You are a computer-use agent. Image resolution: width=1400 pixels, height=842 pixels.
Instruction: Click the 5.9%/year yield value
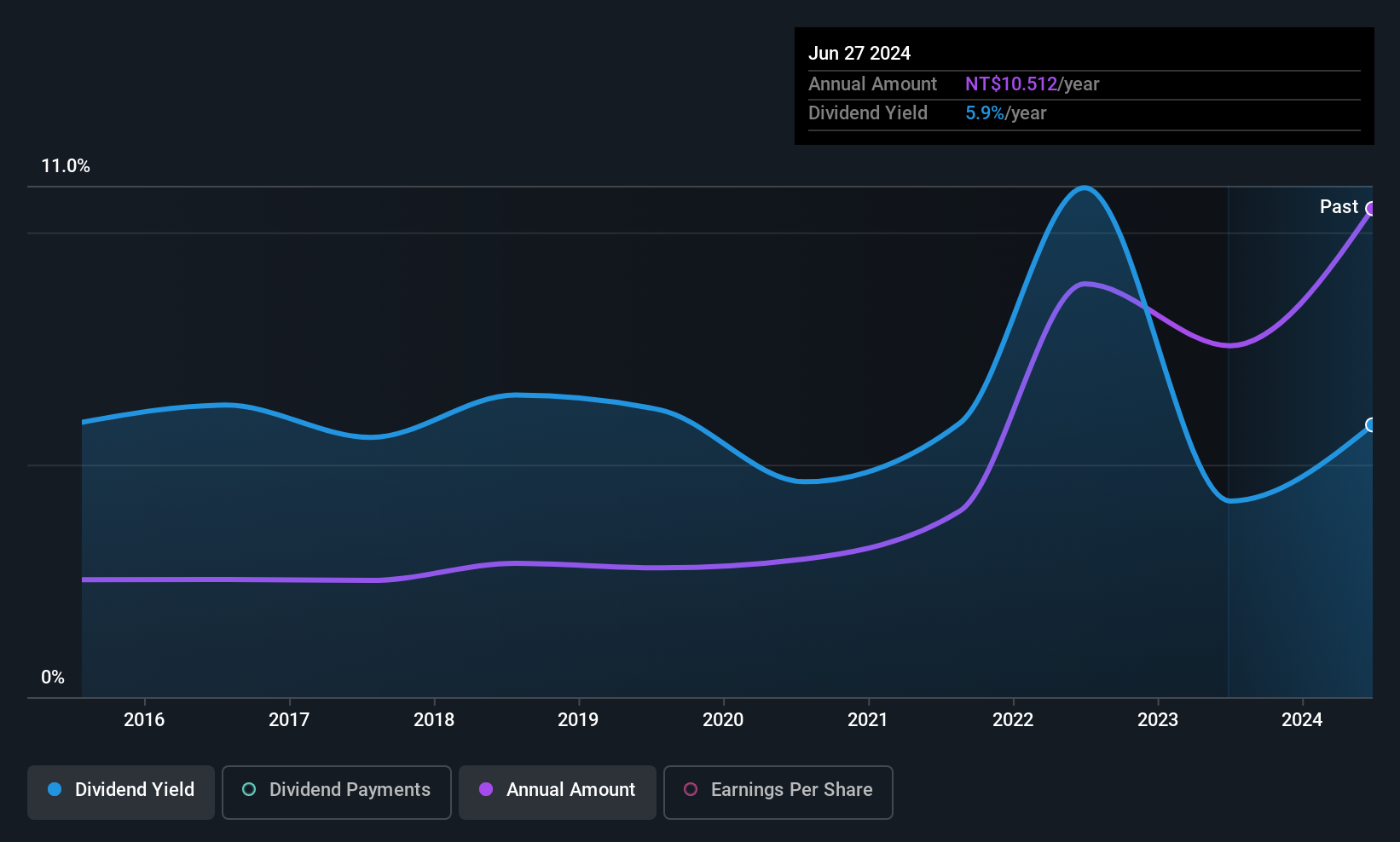pyautogui.click(x=1005, y=113)
